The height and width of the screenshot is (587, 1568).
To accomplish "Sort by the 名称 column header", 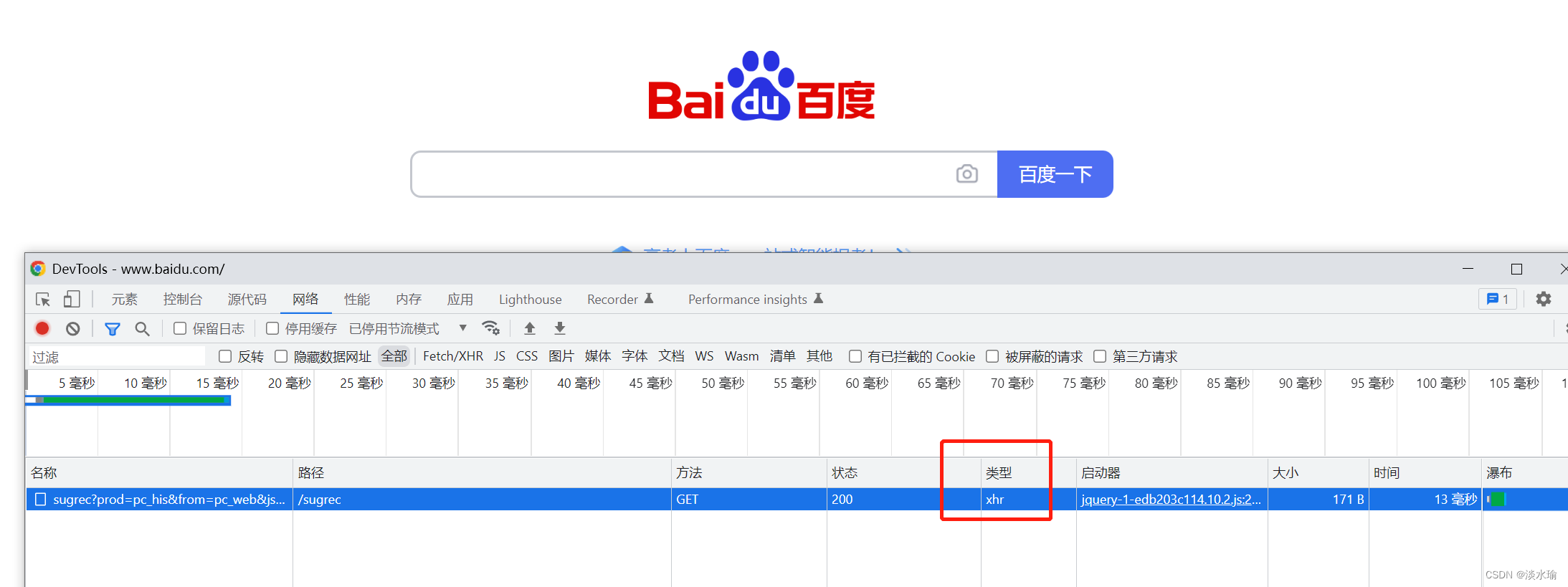I will (159, 473).
